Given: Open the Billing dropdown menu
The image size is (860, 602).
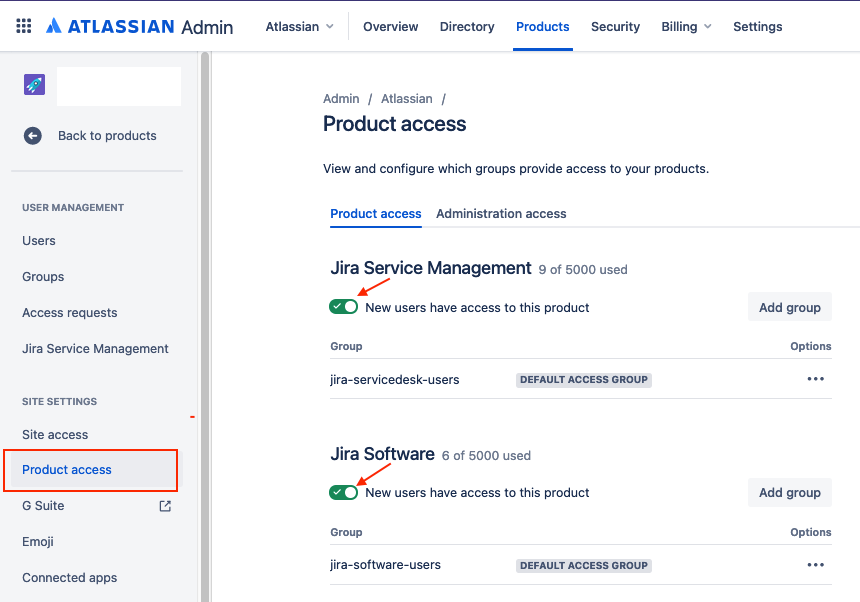Looking at the screenshot, I should (686, 26).
